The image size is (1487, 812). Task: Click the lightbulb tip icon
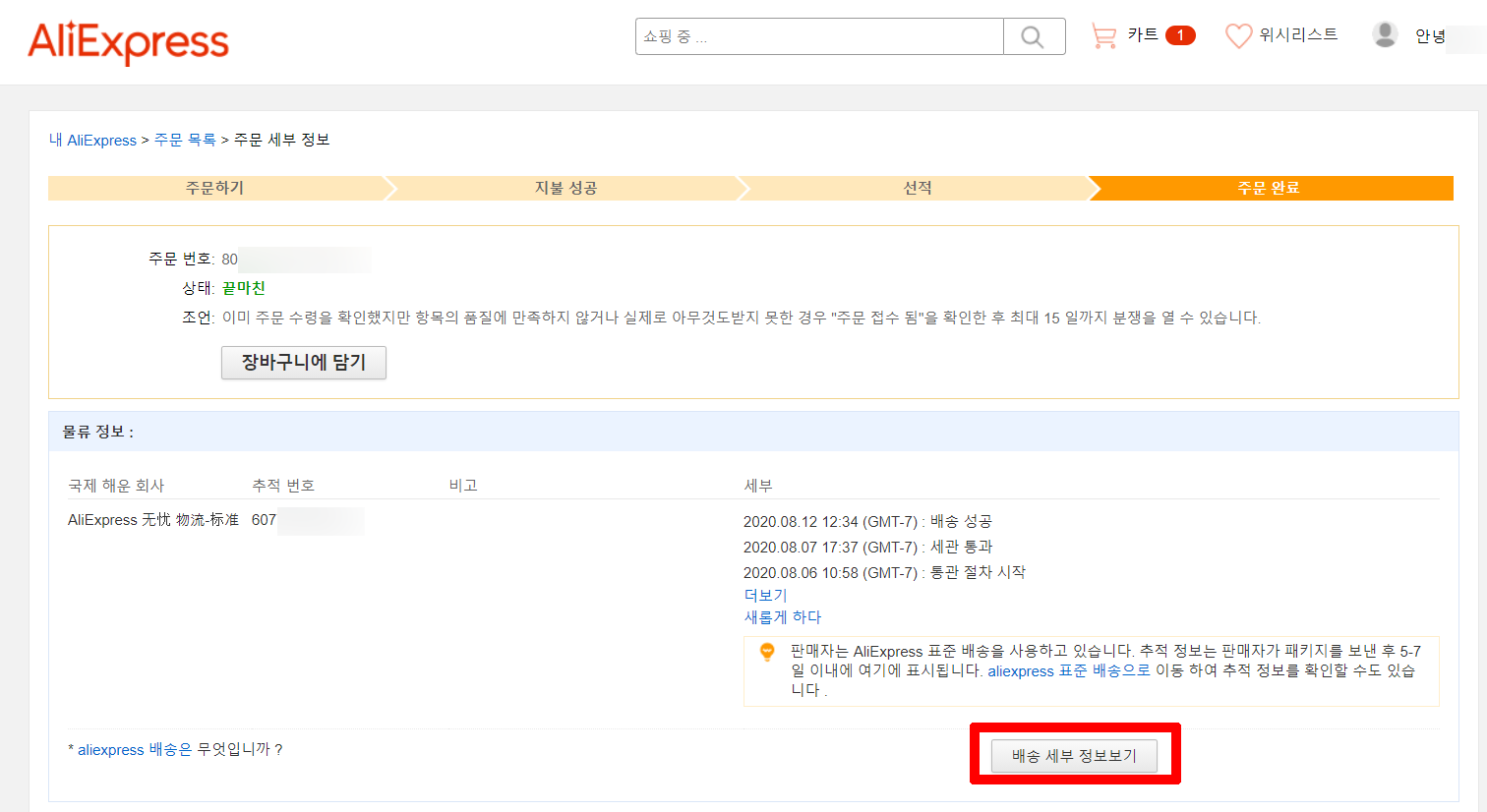[768, 652]
